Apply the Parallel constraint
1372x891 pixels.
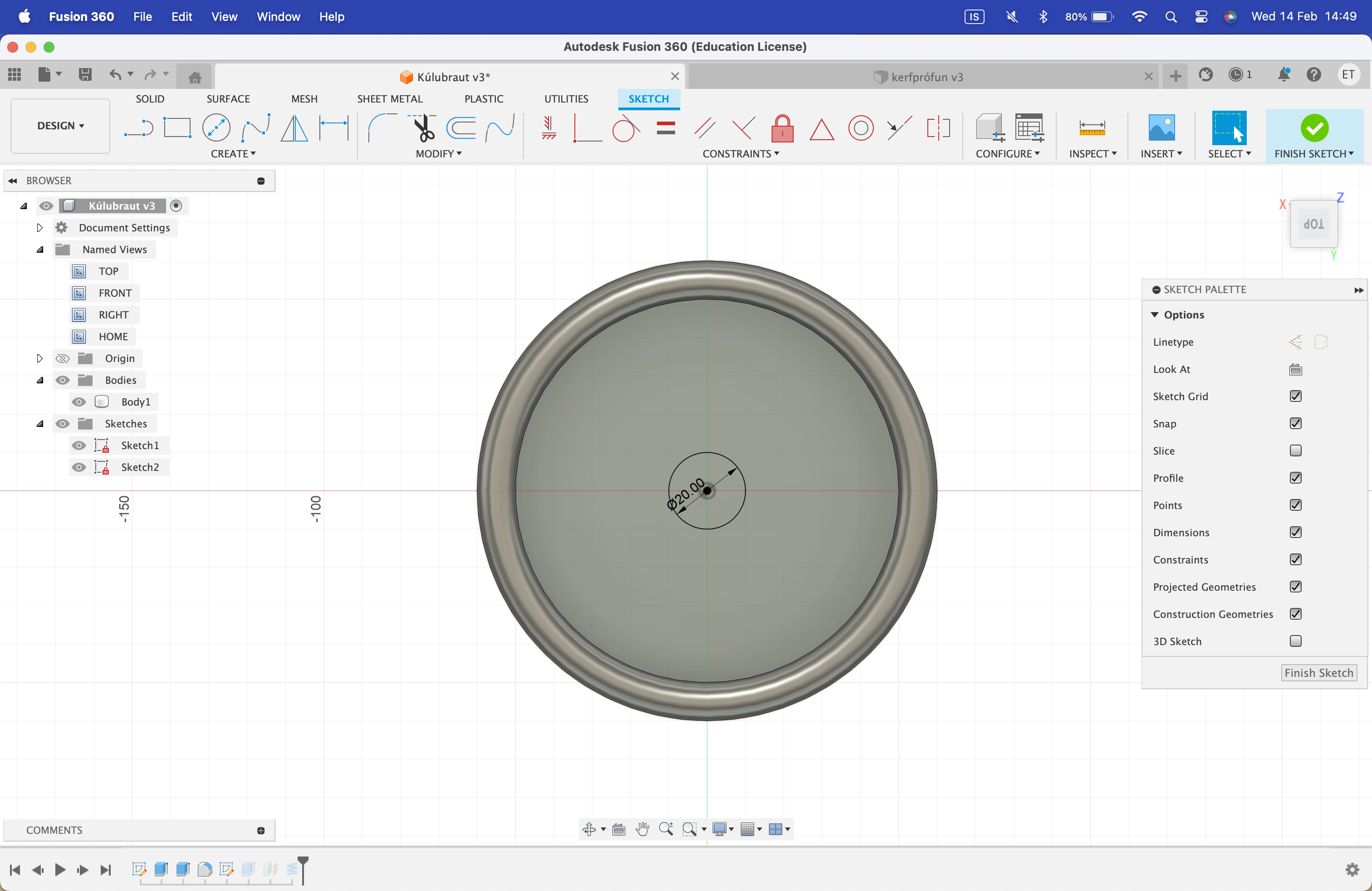coord(705,128)
